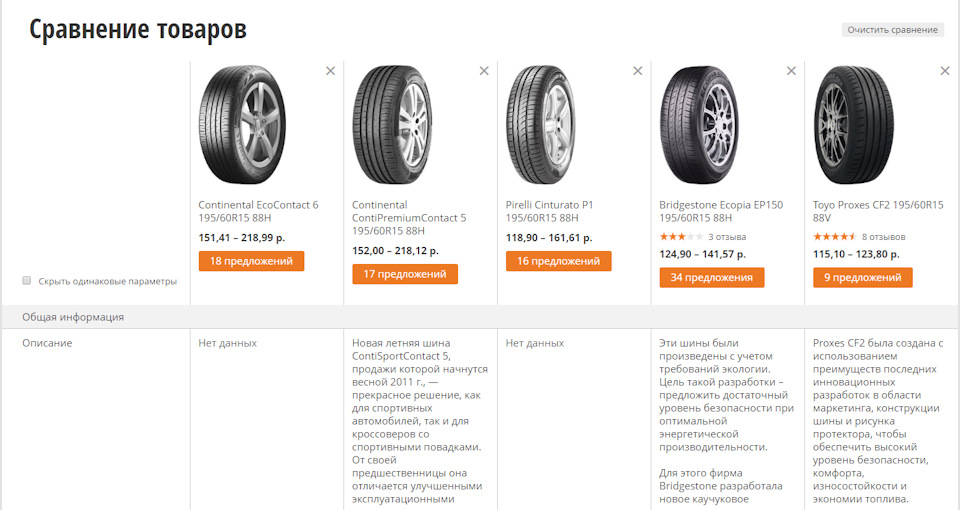Open the Continental EcoContact 6 product link
This screenshot has height=510, width=960.
[258, 211]
